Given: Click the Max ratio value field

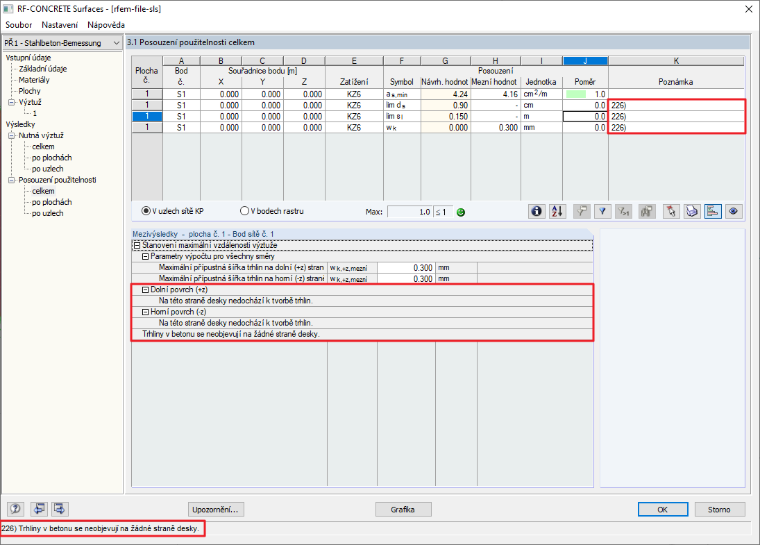Looking at the screenshot, I should [x=410, y=212].
